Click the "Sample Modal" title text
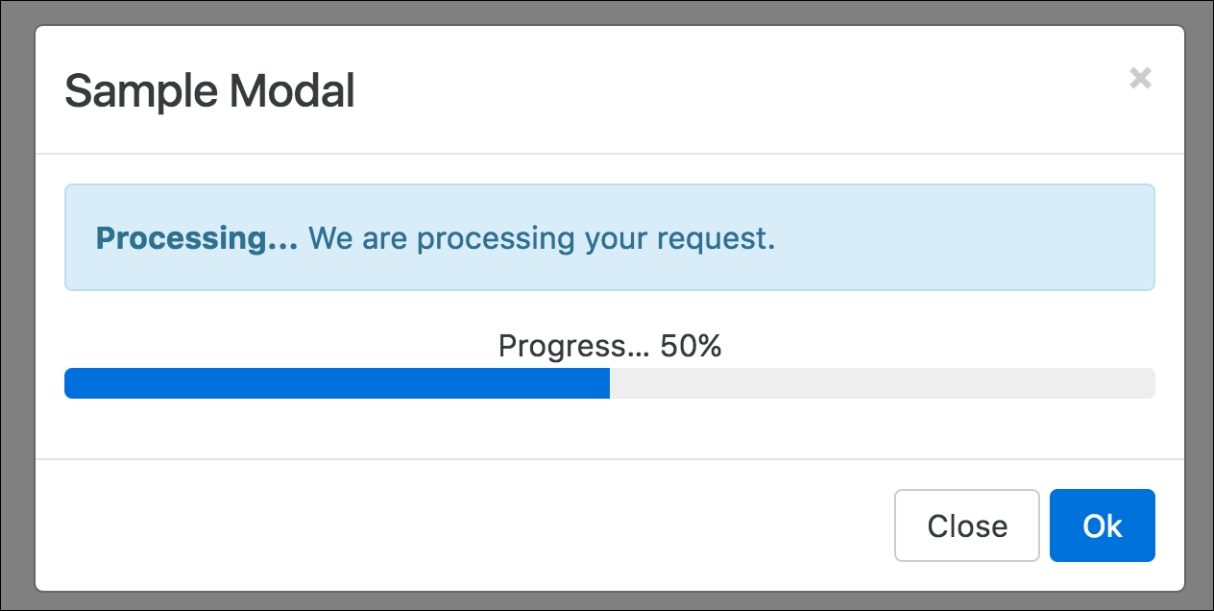 click(209, 92)
